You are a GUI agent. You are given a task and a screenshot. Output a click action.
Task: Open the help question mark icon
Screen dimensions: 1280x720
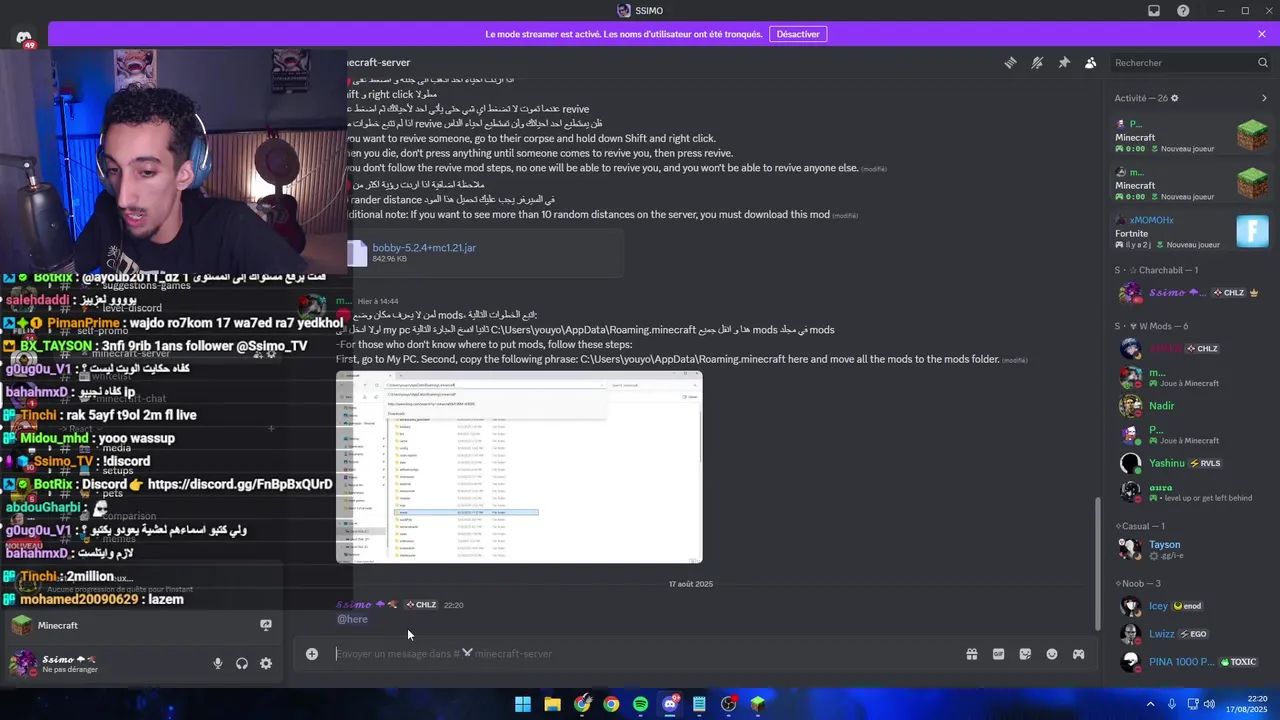coord(1183,11)
